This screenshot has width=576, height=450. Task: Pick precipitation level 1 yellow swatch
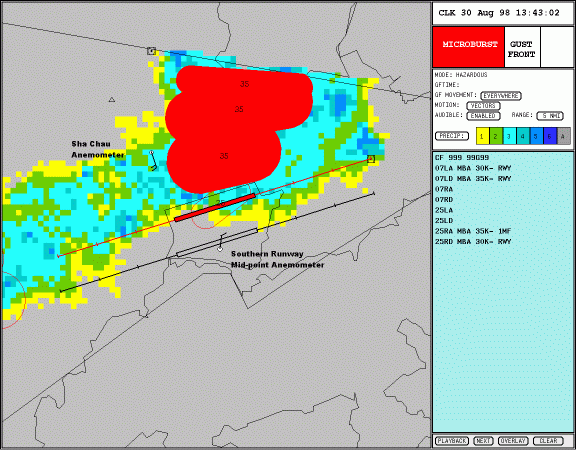[x=482, y=136]
